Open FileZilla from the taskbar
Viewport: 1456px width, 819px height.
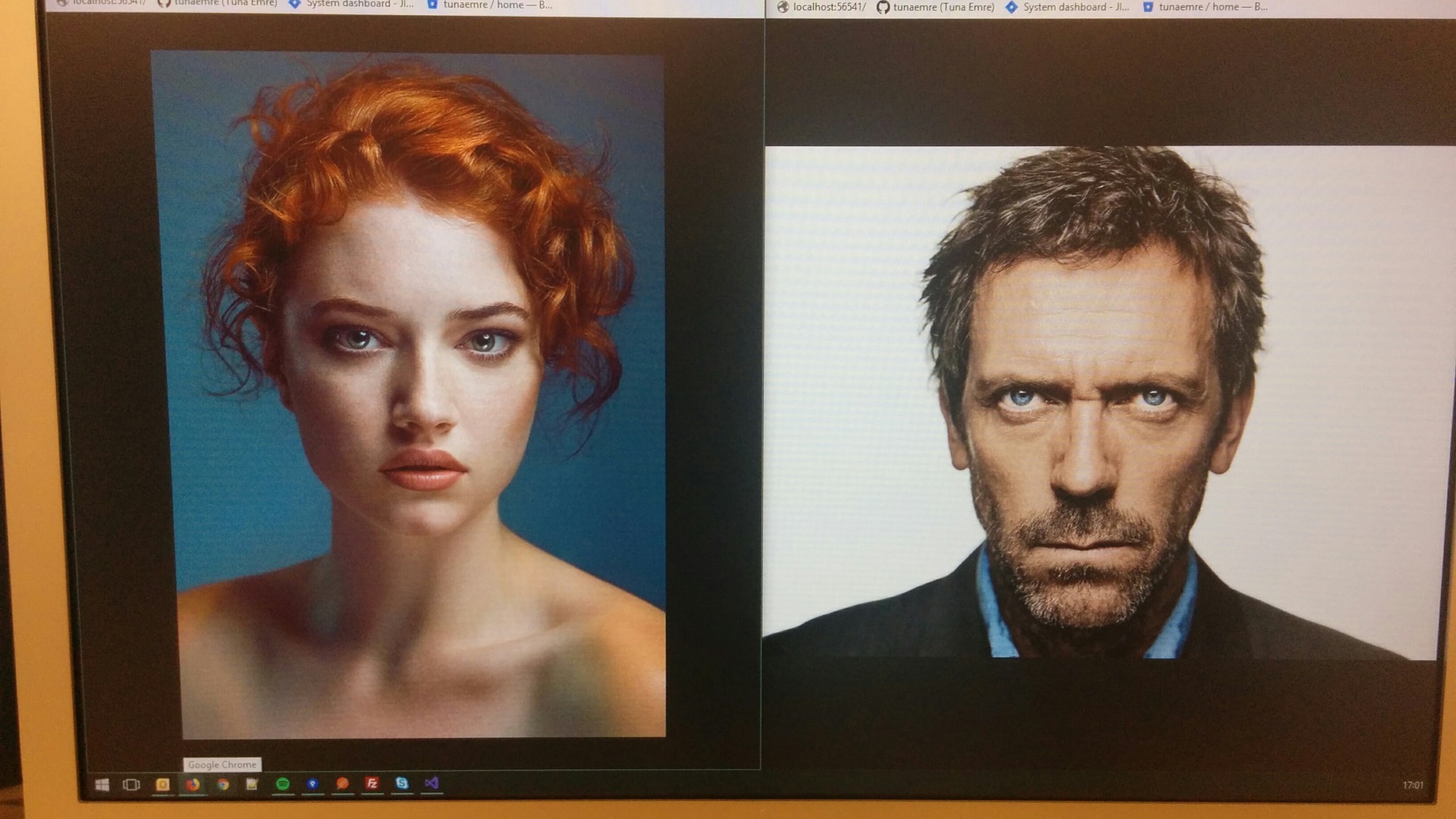[x=372, y=785]
